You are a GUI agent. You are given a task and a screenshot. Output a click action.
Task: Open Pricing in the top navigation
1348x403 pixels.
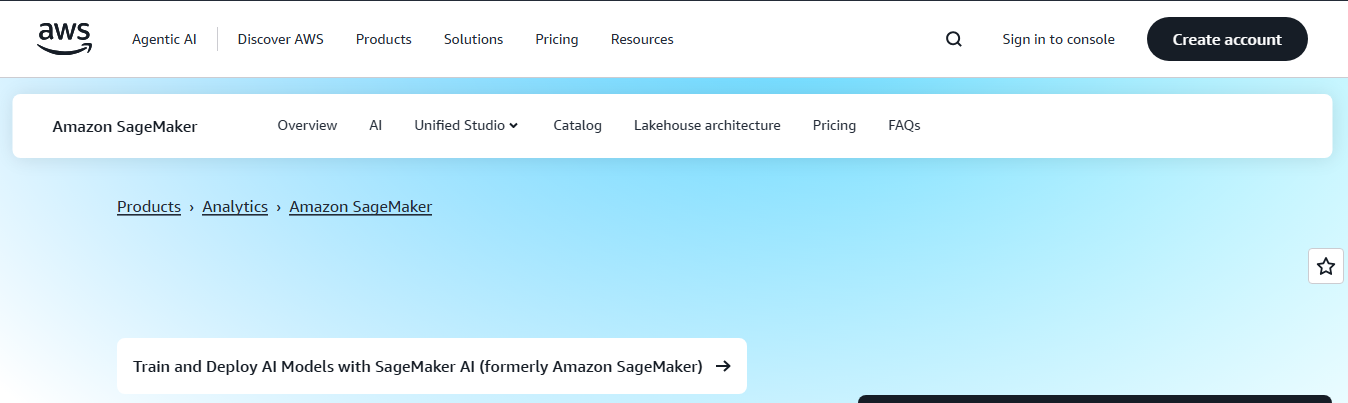pos(557,39)
